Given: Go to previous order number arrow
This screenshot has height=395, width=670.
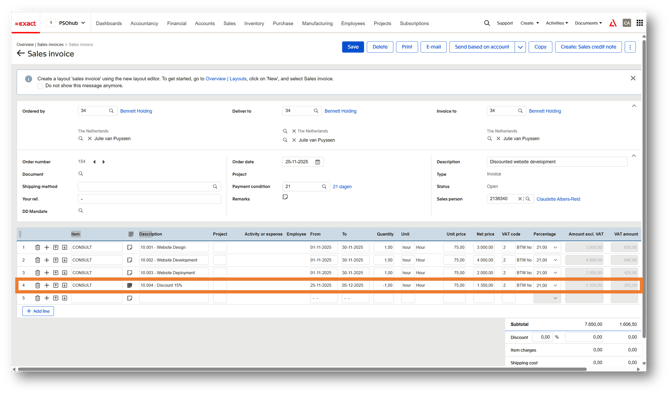Looking at the screenshot, I should 94,162.
